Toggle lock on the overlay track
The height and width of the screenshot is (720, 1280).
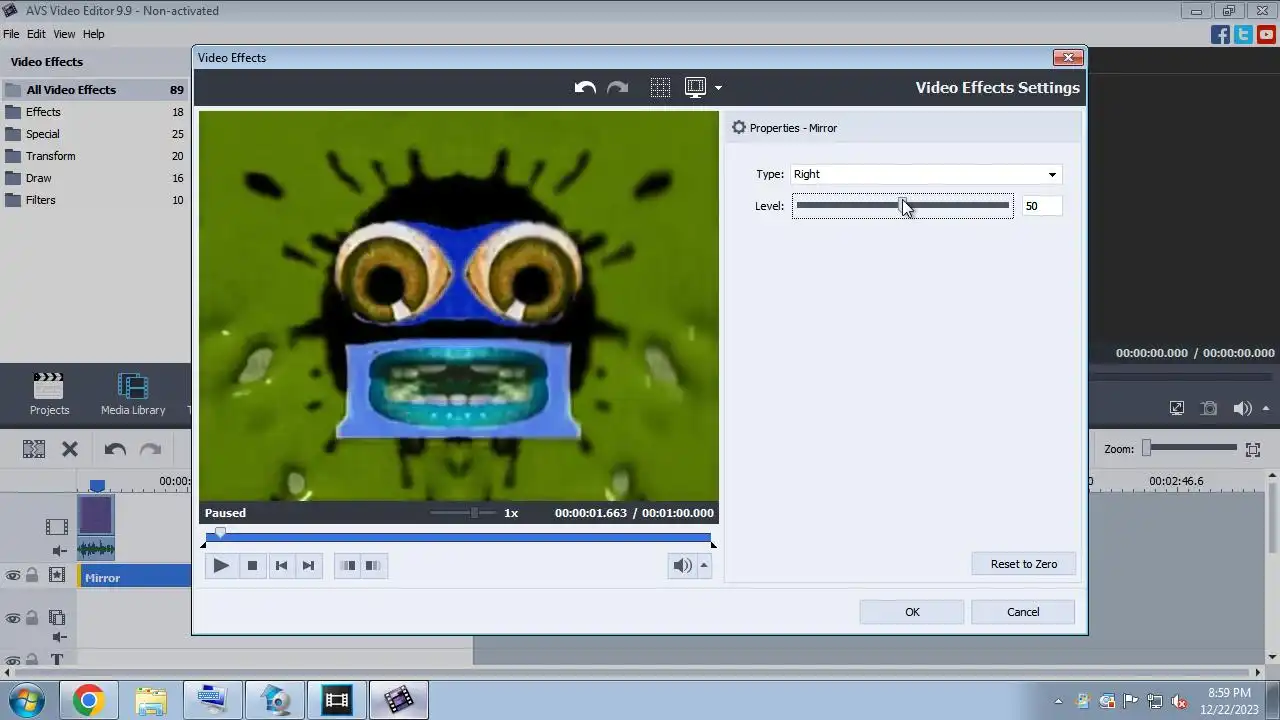[x=32, y=619]
